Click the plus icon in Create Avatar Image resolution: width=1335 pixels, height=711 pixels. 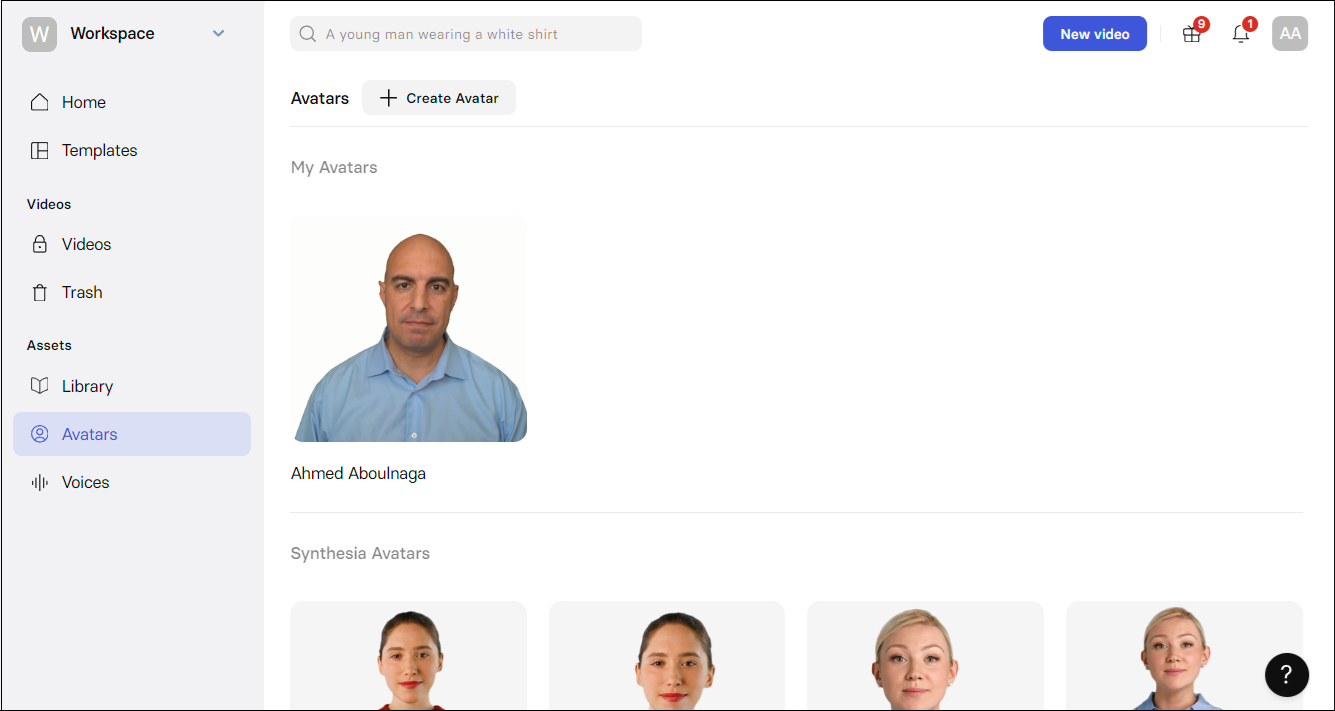point(389,98)
